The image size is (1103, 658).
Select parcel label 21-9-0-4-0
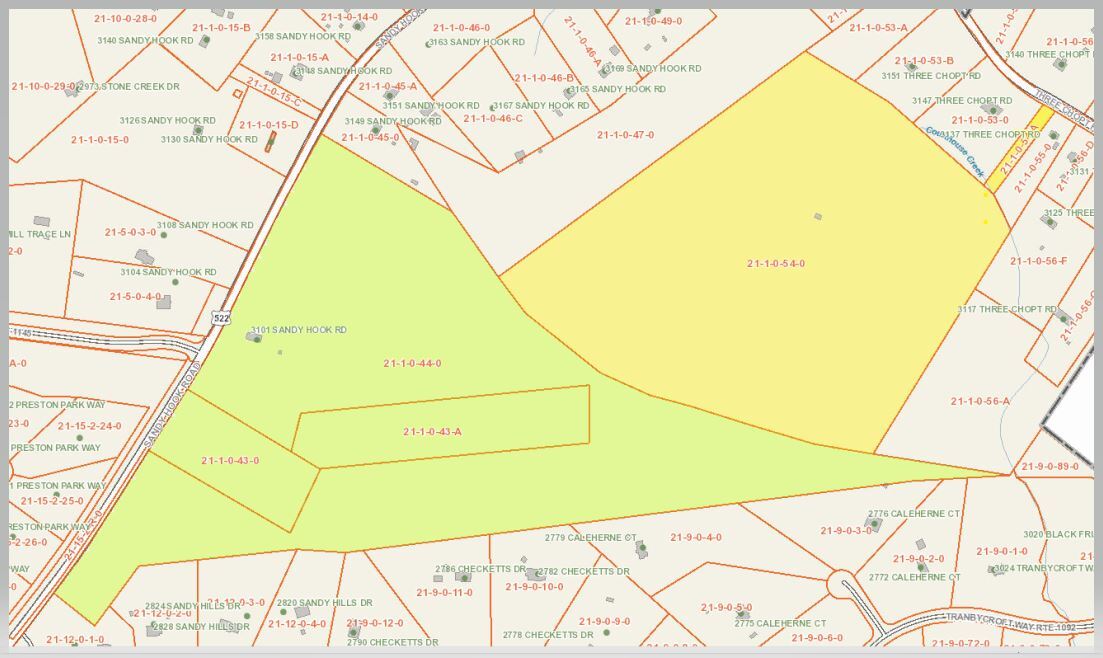pyautogui.click(x=697, y=538)
